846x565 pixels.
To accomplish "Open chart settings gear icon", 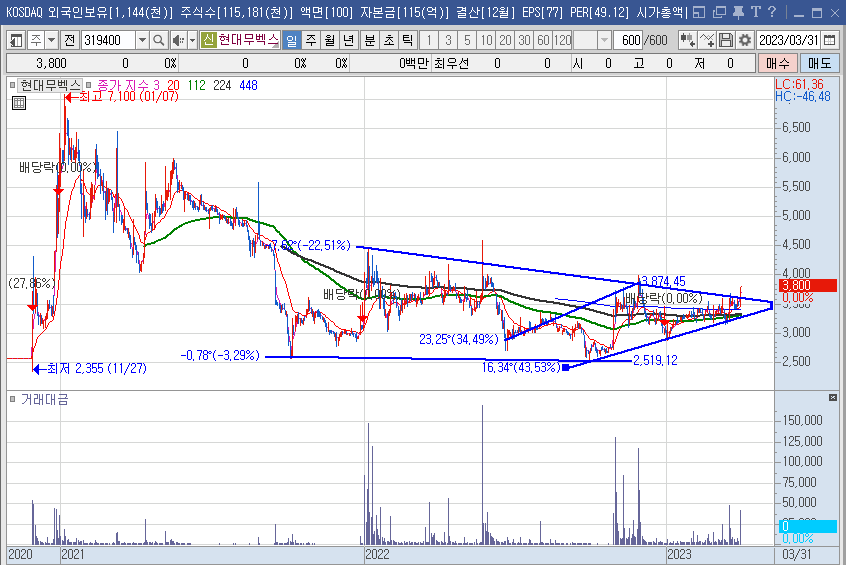I will point(745,40).
